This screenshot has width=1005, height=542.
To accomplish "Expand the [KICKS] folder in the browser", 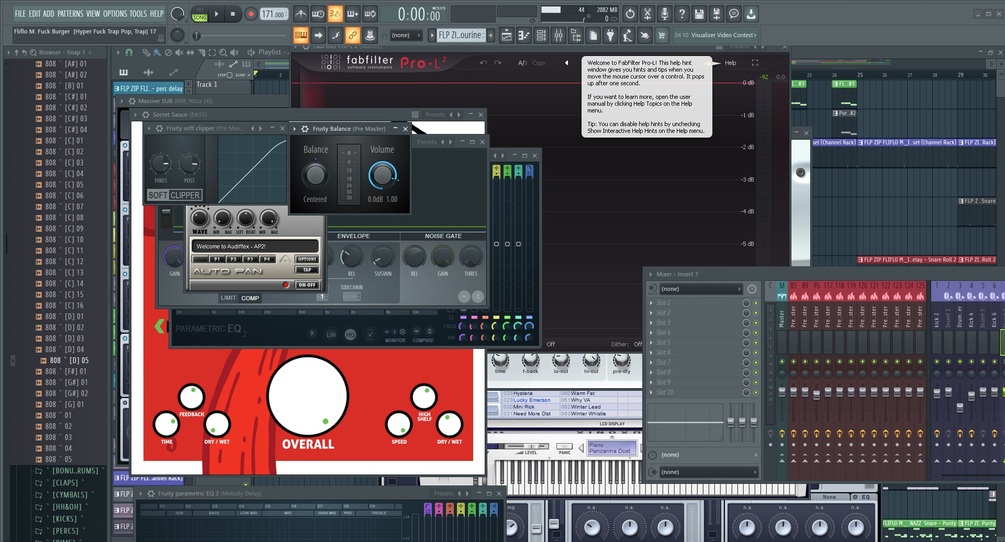I will pyautogui.click(x=65, y=519).
